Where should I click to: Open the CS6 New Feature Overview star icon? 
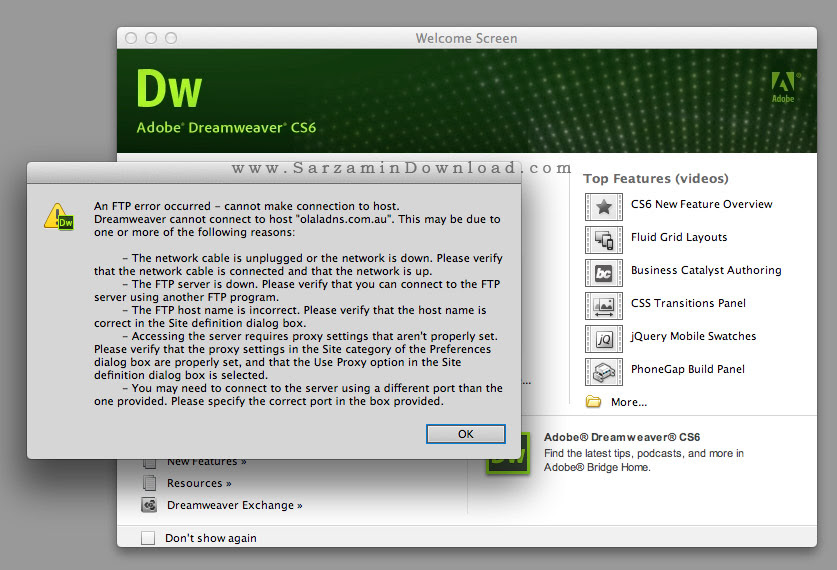[x=604, y=207]
